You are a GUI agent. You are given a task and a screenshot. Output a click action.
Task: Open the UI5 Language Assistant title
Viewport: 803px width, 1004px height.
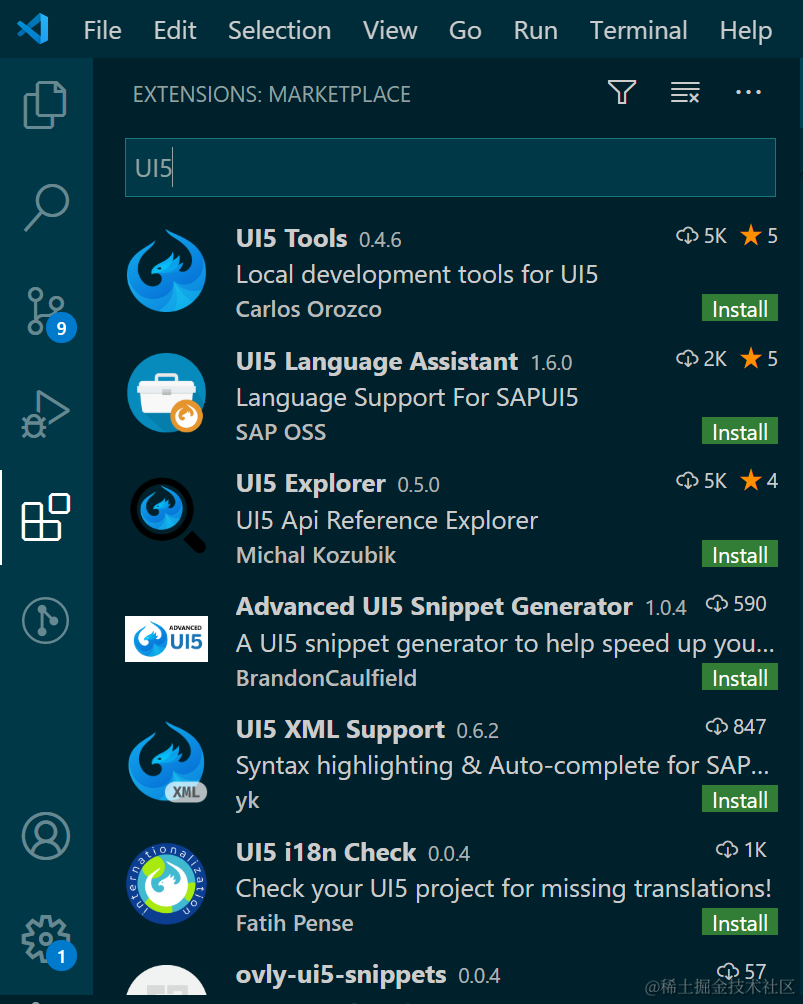[377, 361]
